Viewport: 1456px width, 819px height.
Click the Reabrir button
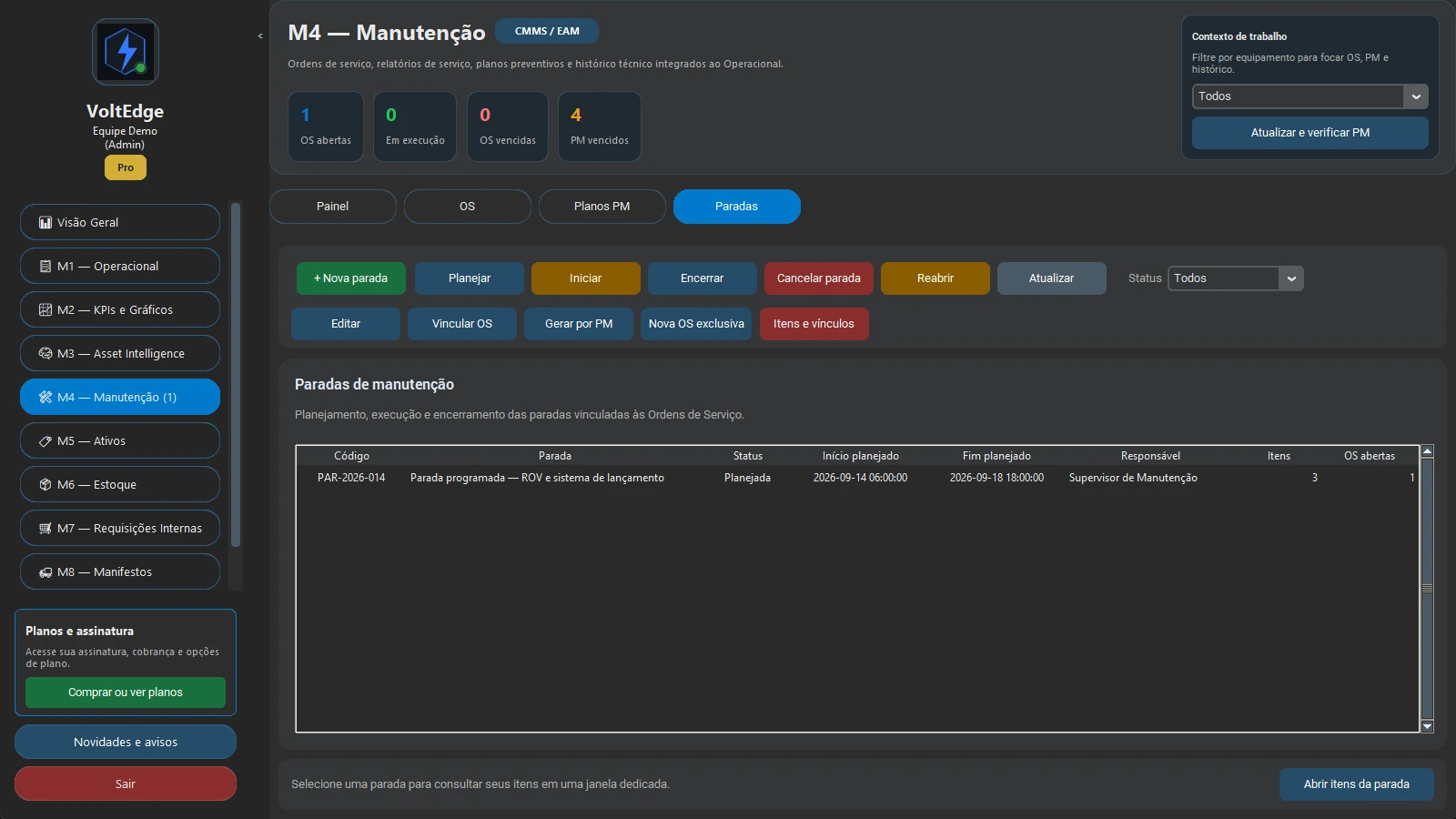tap(935, 278)
